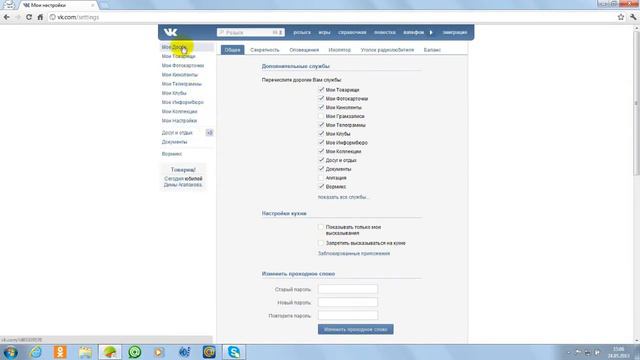Open Мои Товарищи in the sidebar

pyautogui.click(x=178, y=56)
